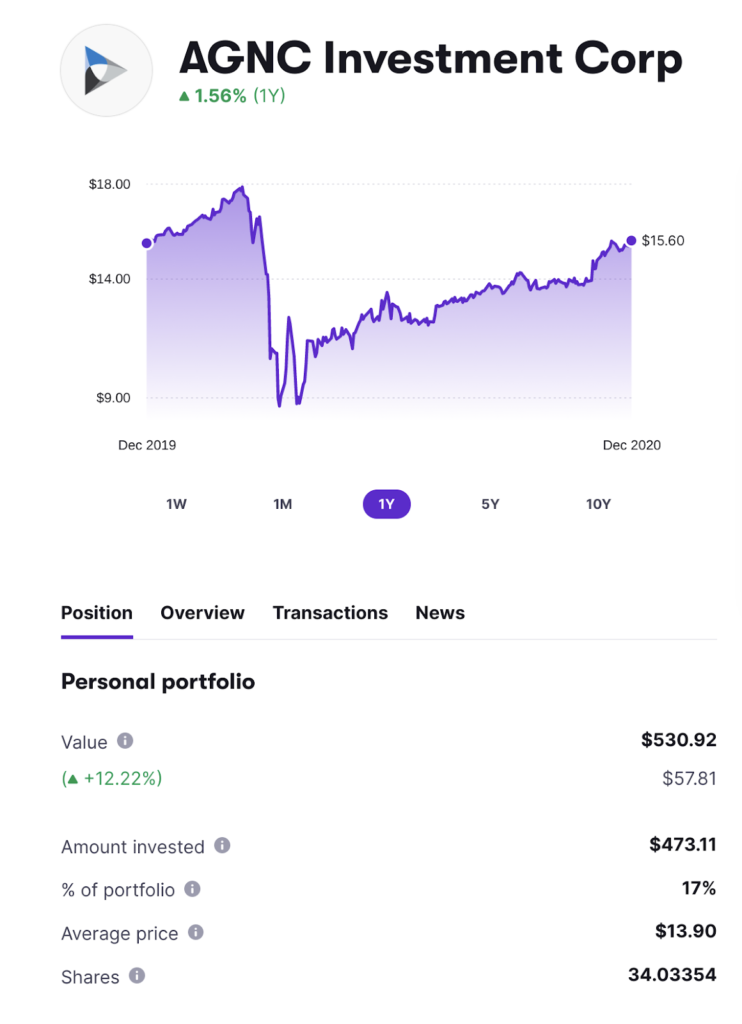Open the News tab
The image size is (742, 1024).
pyautogui.click(x=440, y=613)
